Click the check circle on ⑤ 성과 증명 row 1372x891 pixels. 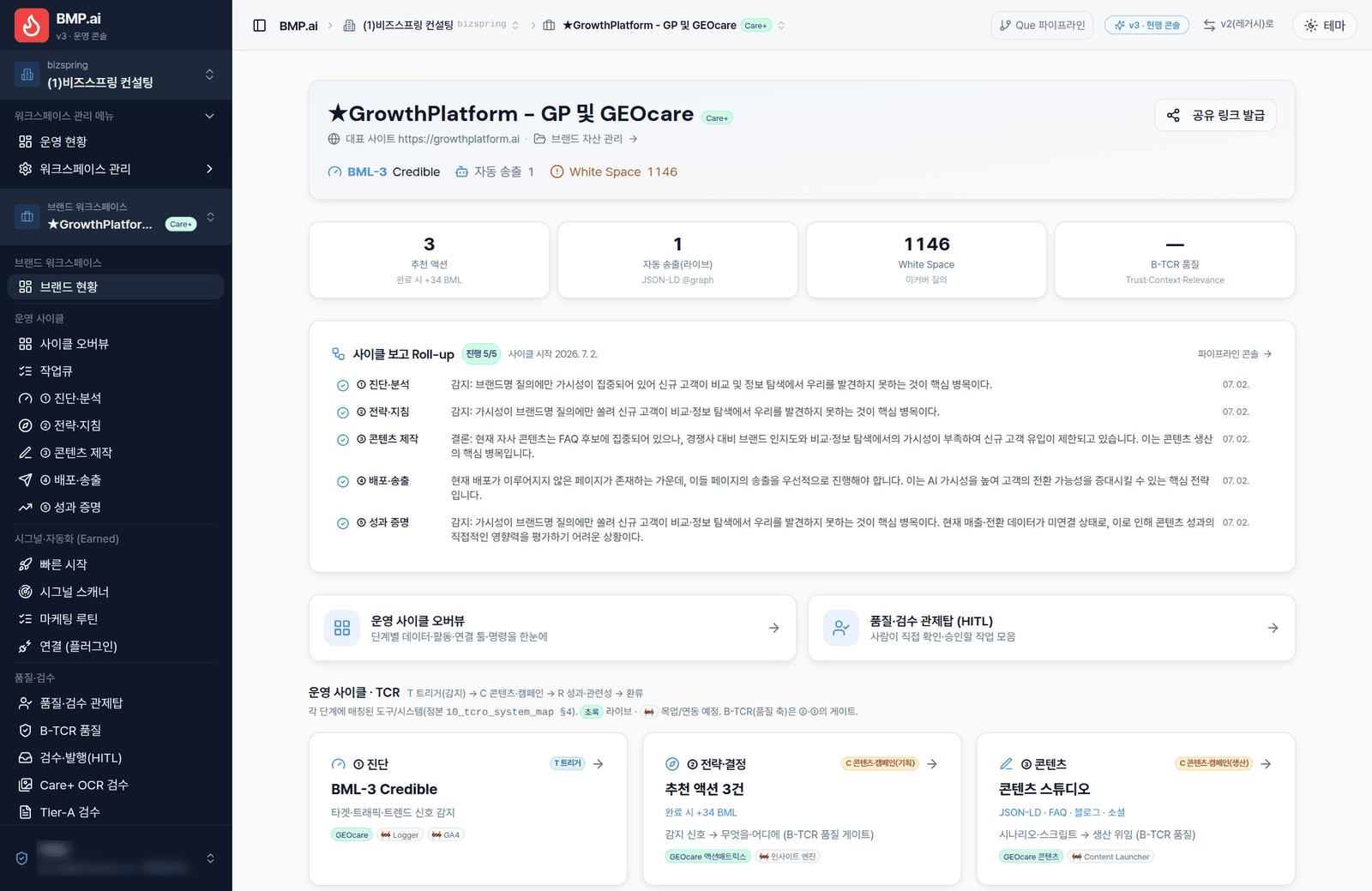(x=342, y=523)
